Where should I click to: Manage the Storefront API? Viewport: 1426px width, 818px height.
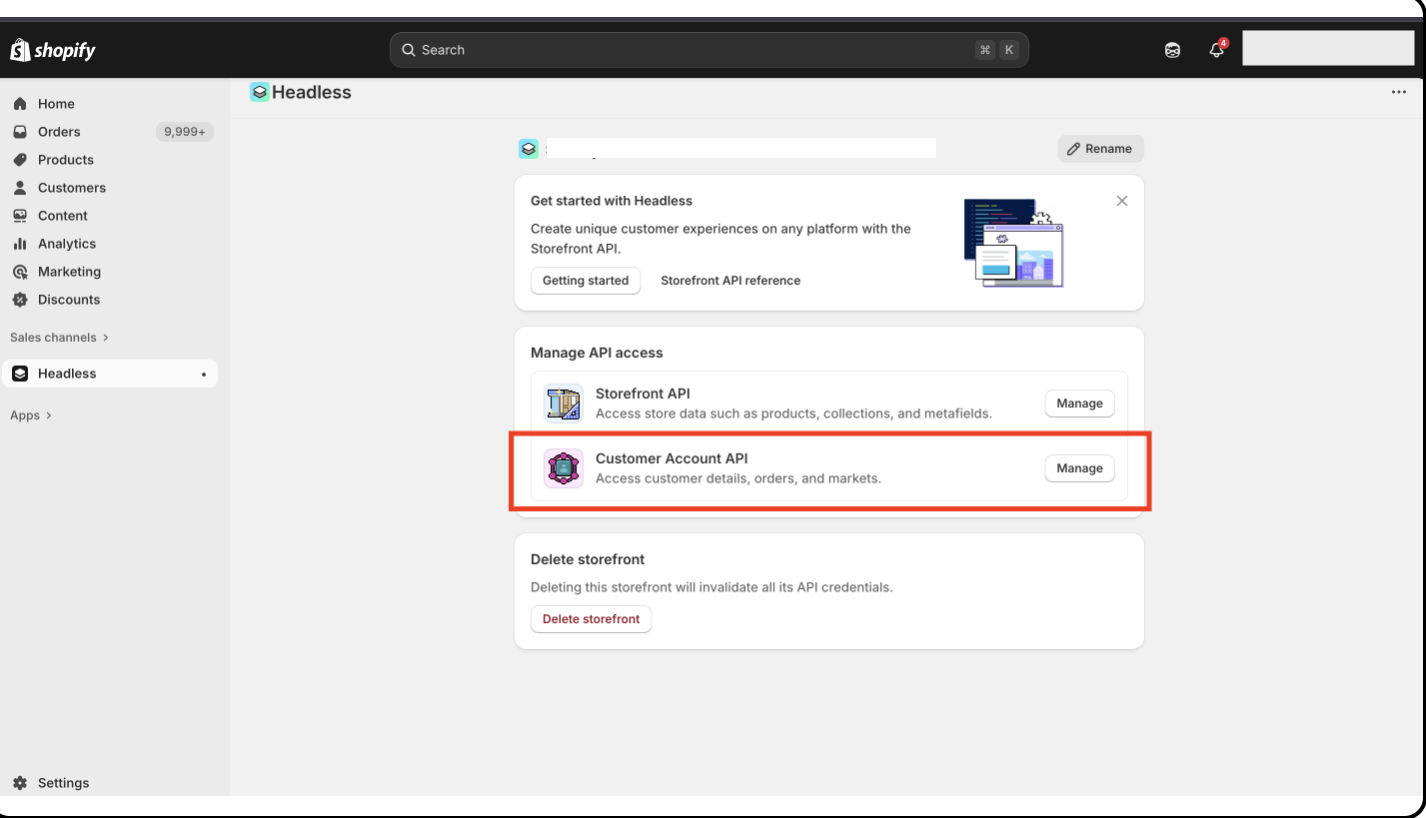(x=1080, y=404)
